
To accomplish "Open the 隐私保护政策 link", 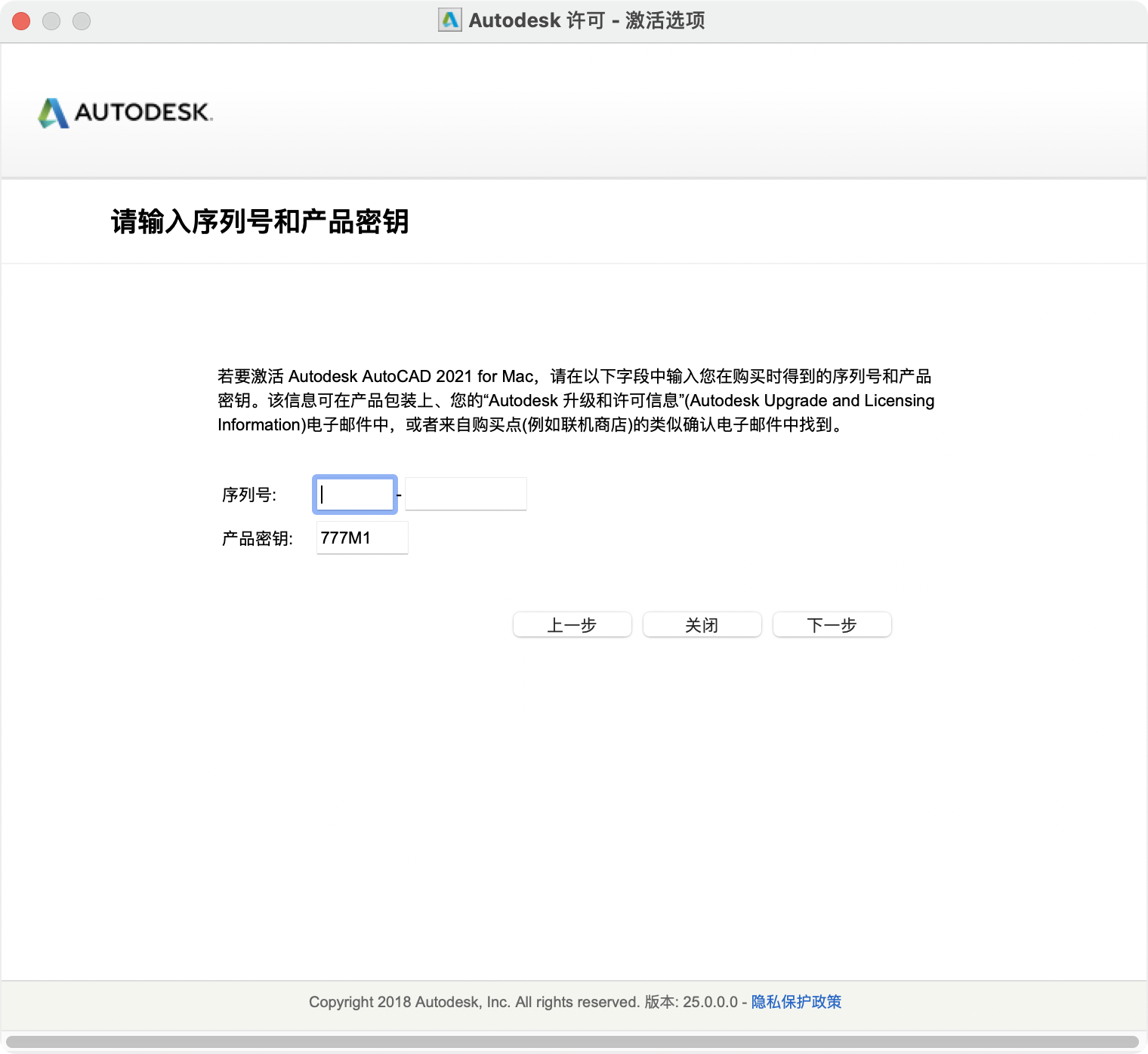I will (796, 1002).
